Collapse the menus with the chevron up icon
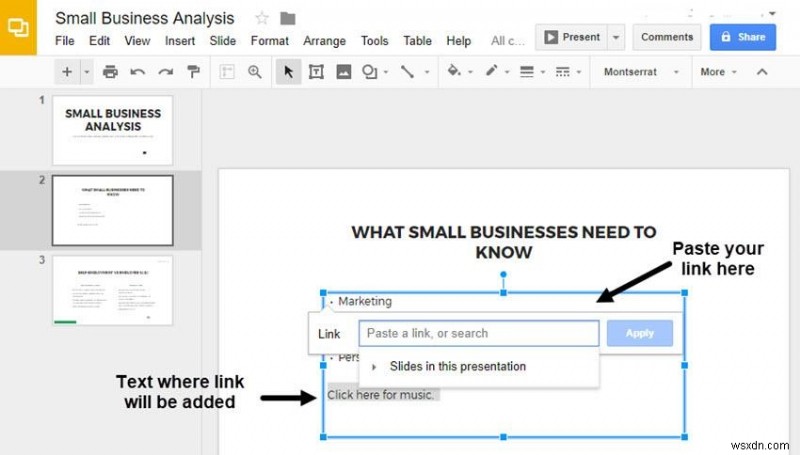 pos(762,72)
